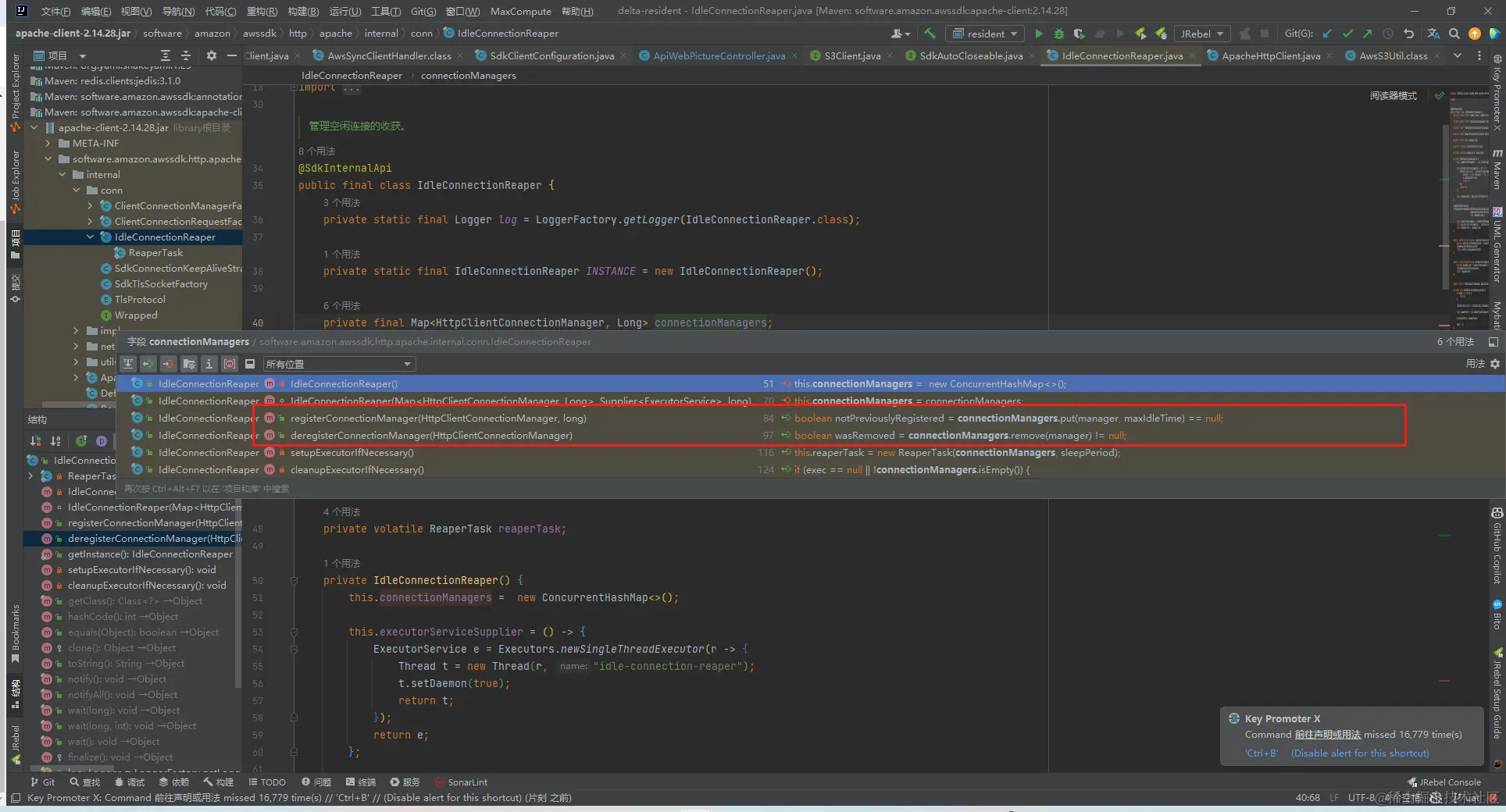
Task: Switch to SdkClientConfiguration.java tab
Action: click(552, 56)
